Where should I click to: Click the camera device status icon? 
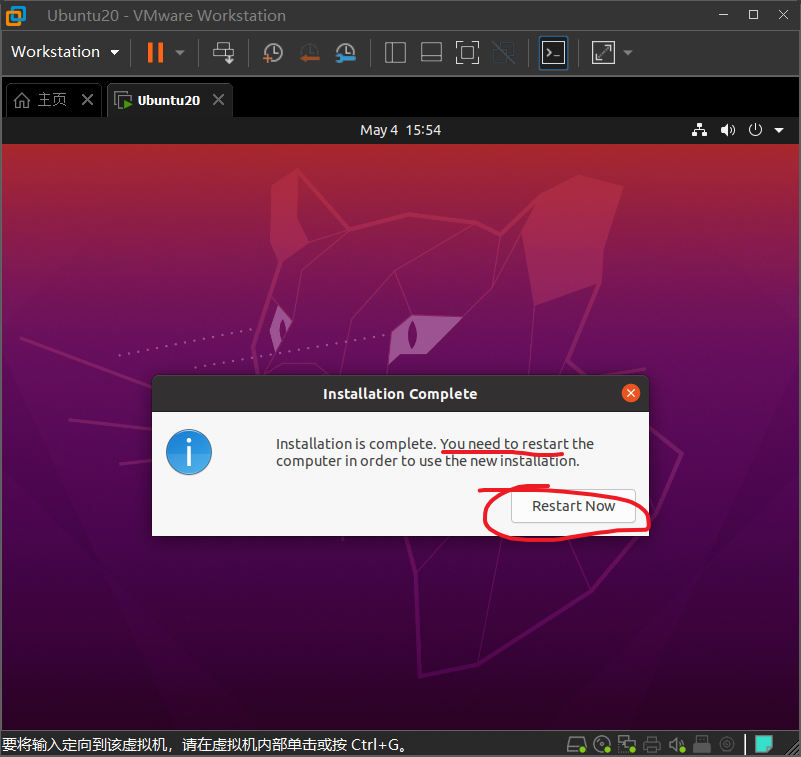727,744
